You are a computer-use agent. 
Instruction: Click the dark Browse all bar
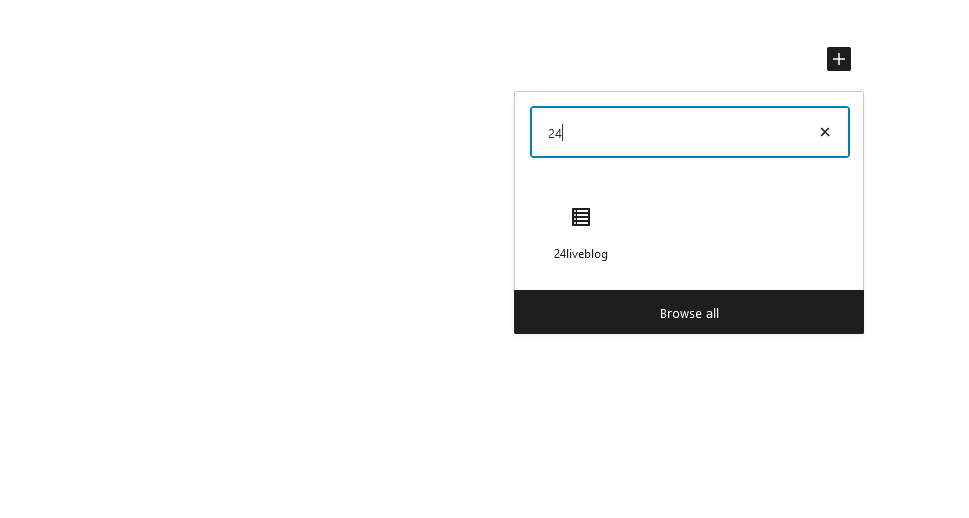click(689, 312)
